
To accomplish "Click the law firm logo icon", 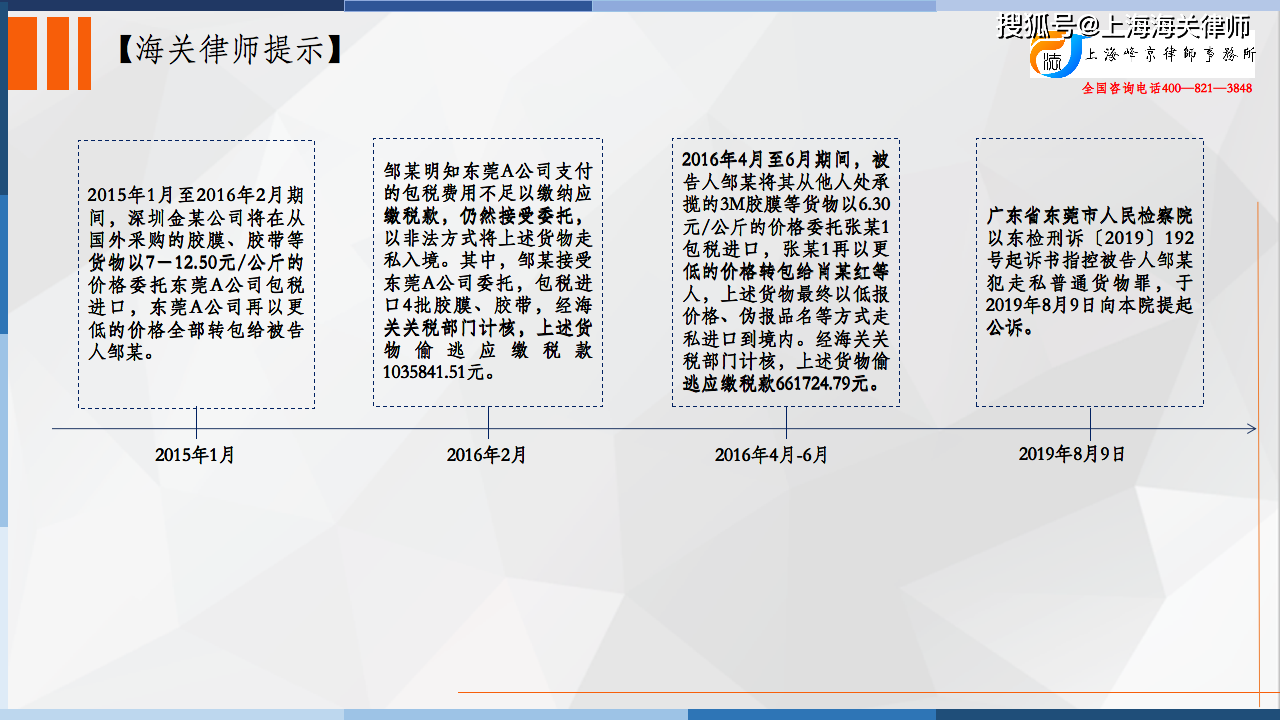I will click(1056, 54).
